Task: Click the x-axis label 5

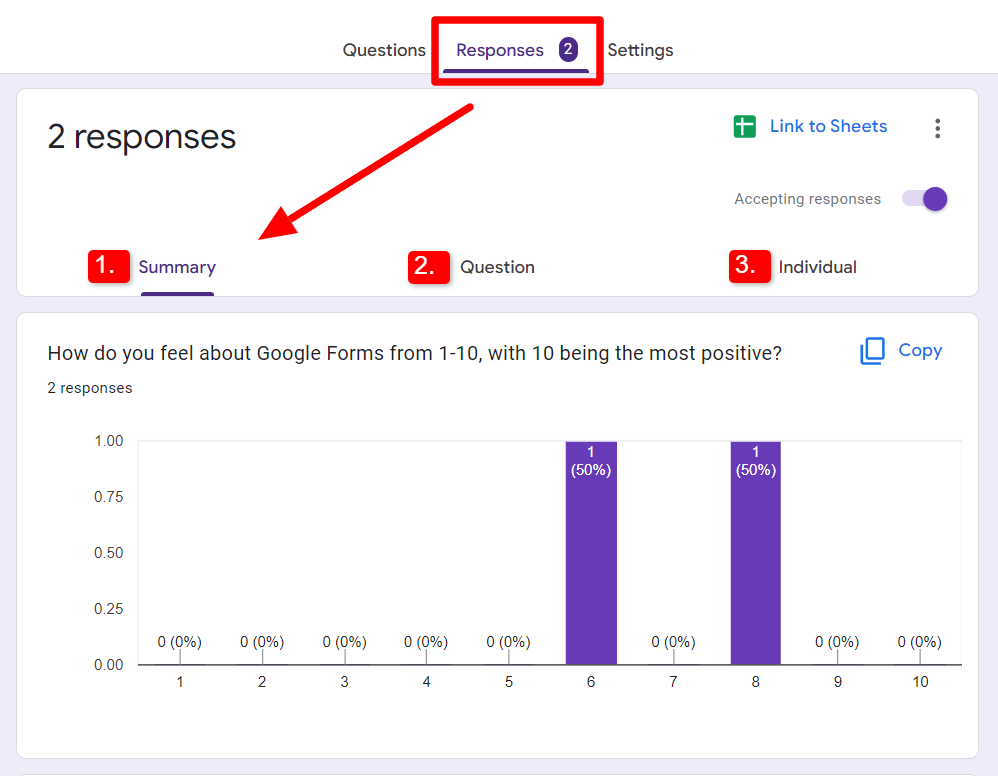Action: [x=509, y=682]
